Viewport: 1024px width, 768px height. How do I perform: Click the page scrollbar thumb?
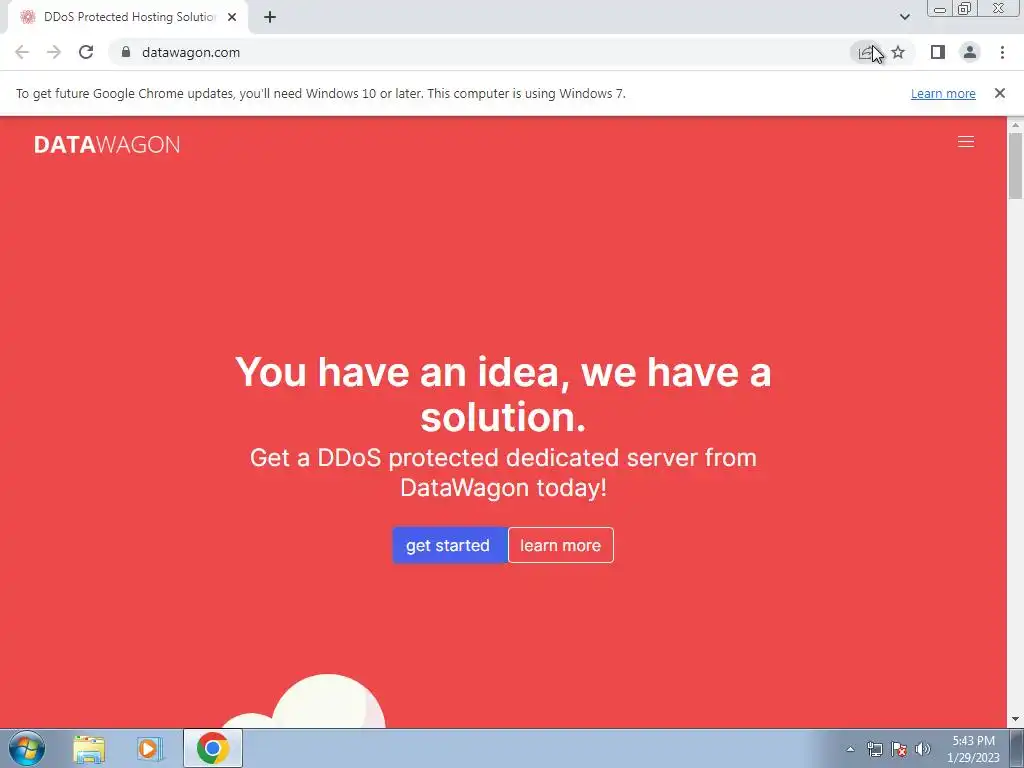(1016, 165)
